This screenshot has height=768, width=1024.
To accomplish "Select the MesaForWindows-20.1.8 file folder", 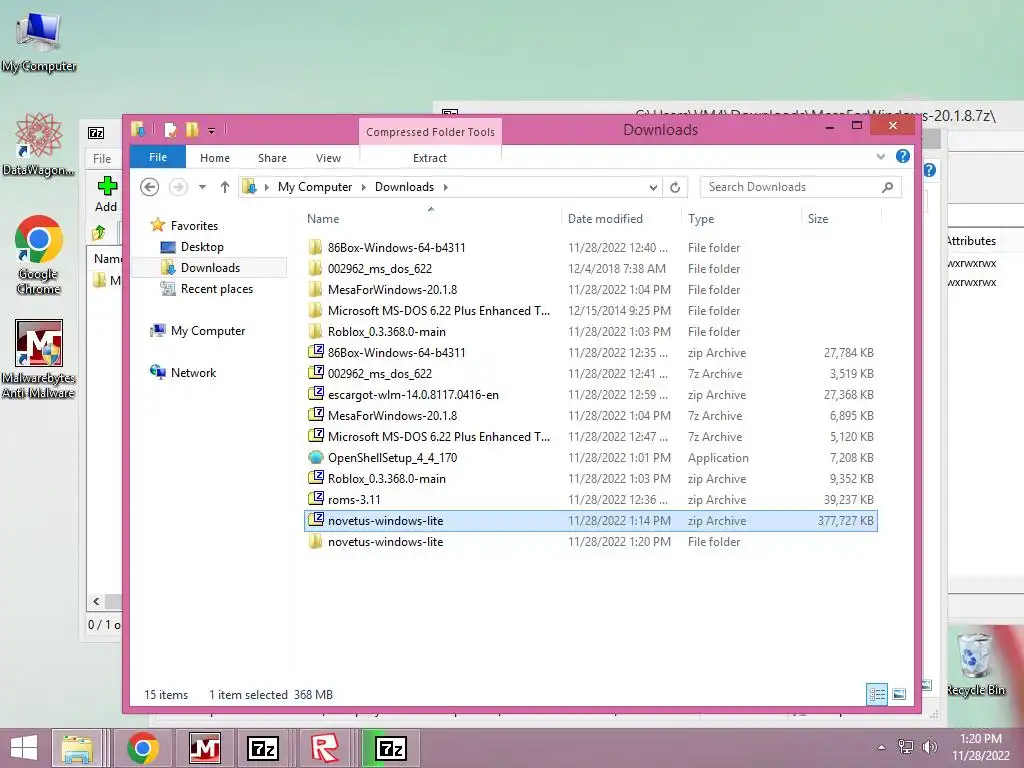I will (591, 289).
